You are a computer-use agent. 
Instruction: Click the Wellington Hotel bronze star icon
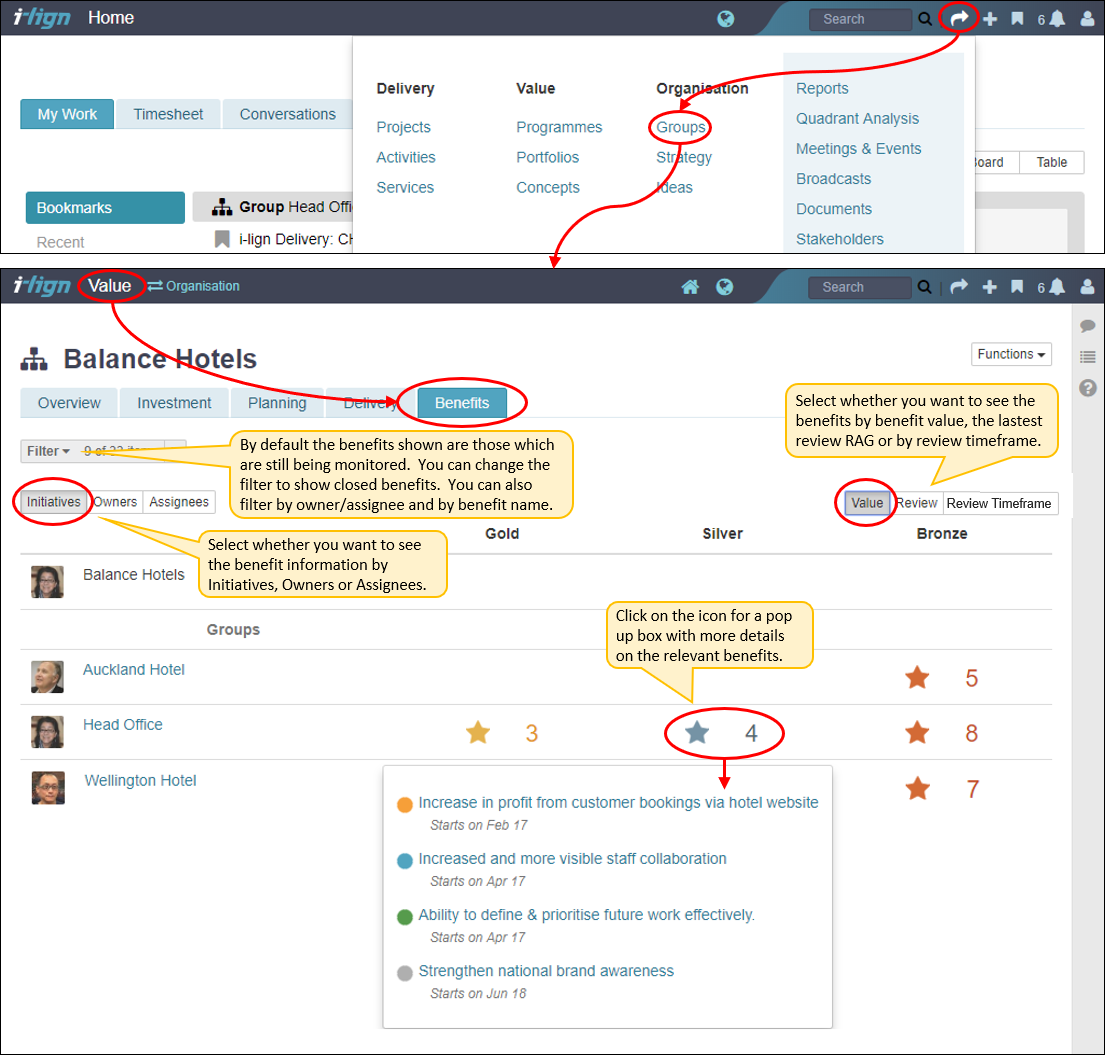pyautogui.click(x=917, y=788)
